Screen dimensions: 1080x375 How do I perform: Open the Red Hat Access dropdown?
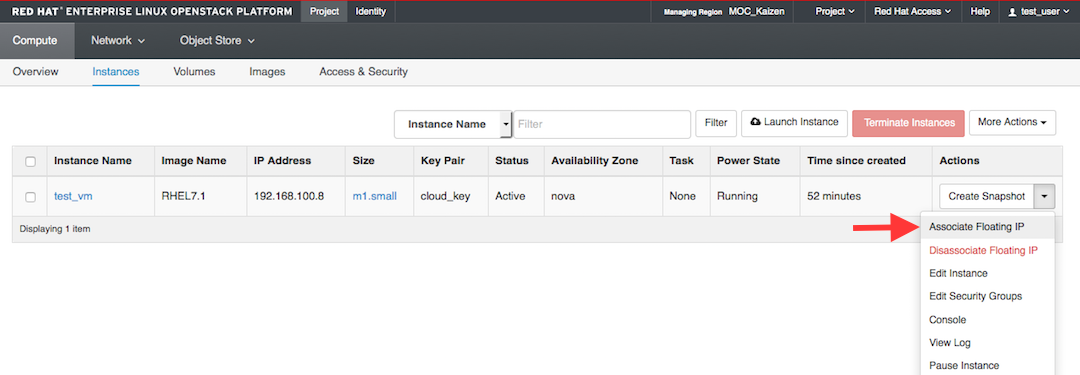click(912, 12)
